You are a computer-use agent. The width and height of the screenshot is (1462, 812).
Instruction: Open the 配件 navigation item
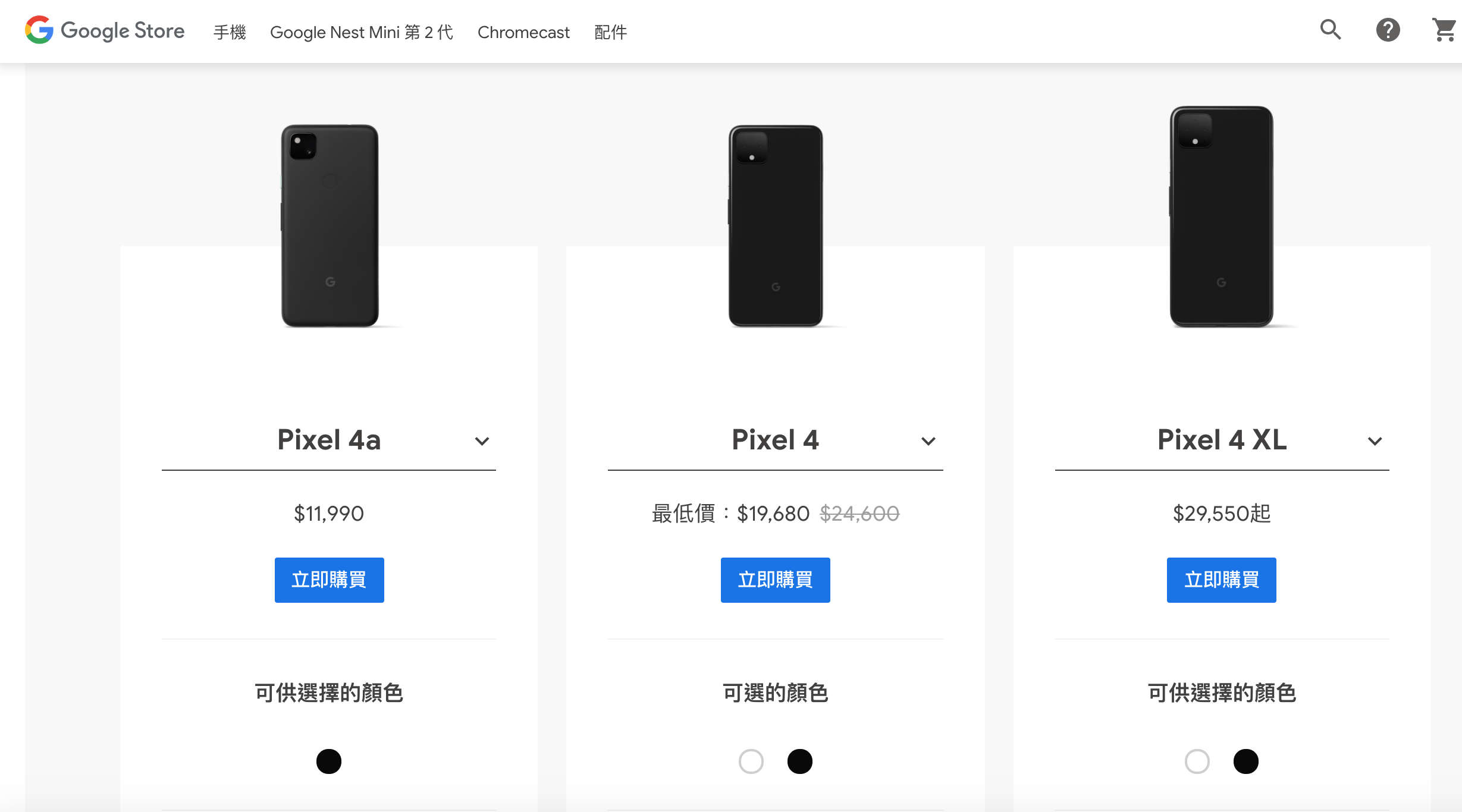[610, 32]
